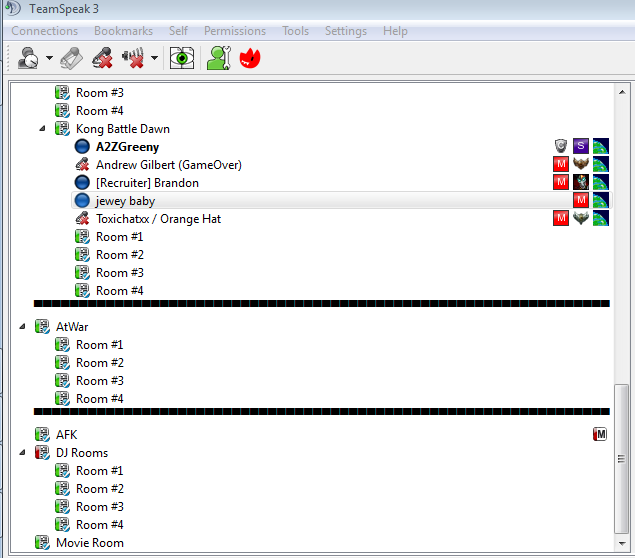Open the dropdown arrow beside mute speakers
The image size is (635, 558).
click(154, 58)
